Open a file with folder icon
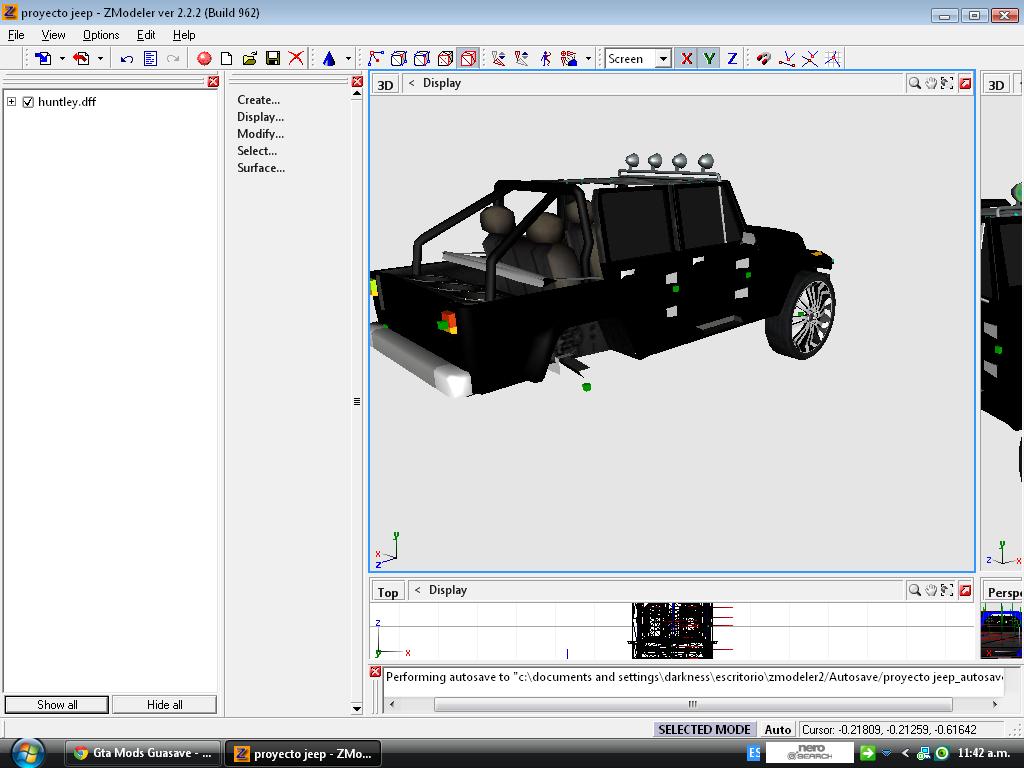Screen dimensions: 1024x768 point(249,59)
